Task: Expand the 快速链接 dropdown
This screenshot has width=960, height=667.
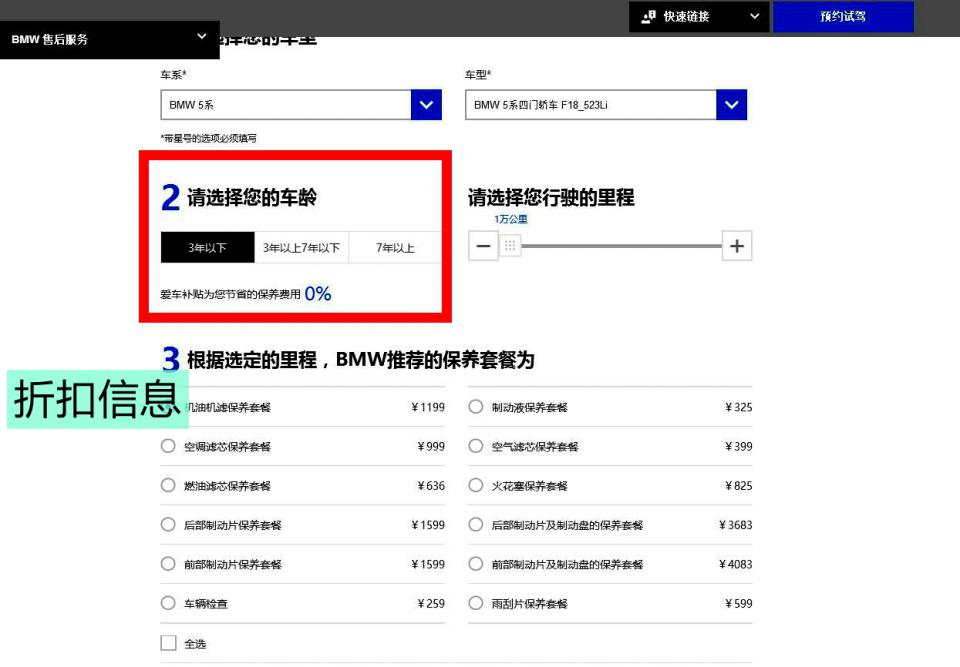Action: click(x=699, y=17)
